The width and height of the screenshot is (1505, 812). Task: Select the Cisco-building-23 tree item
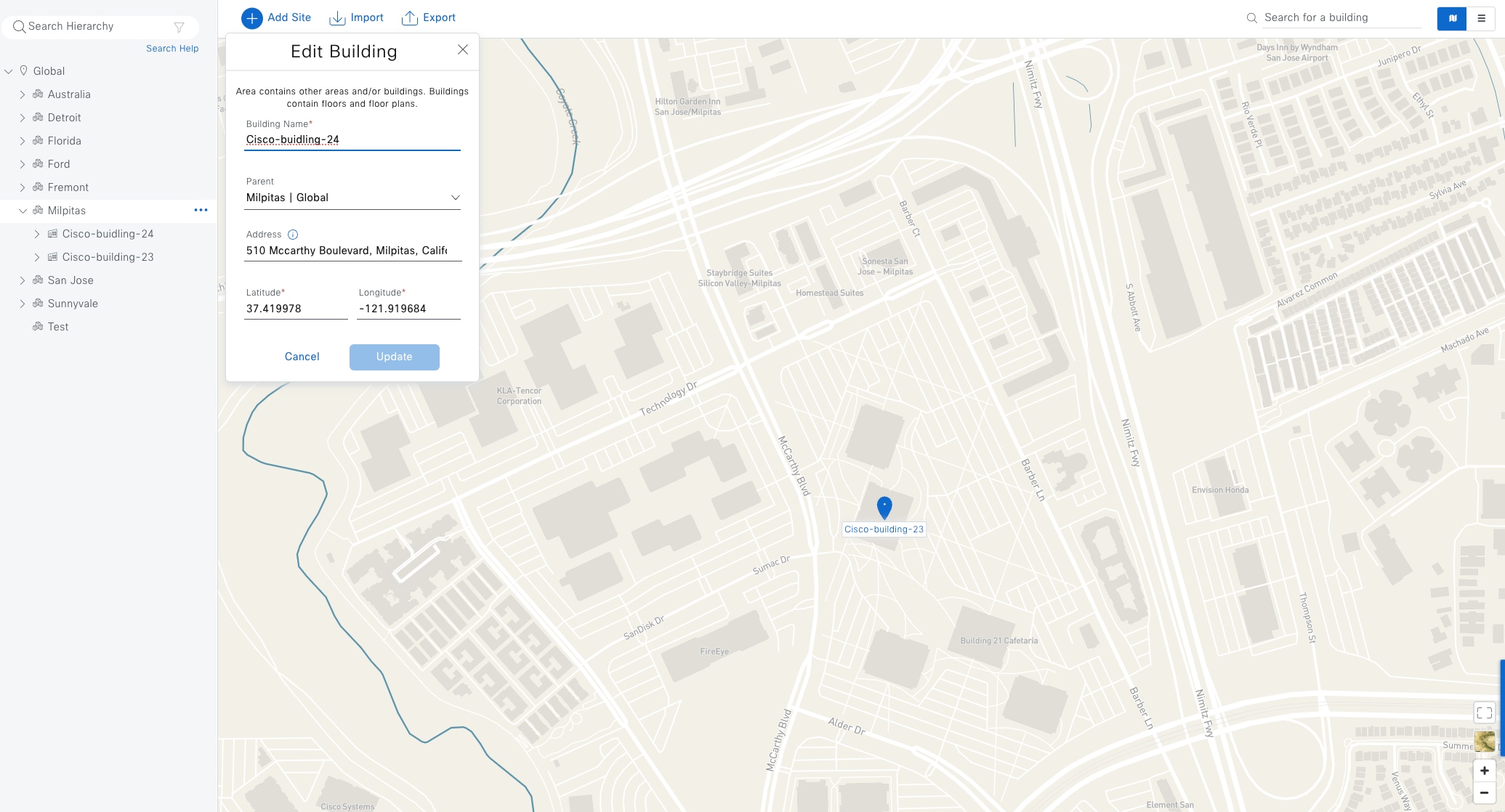108,256
